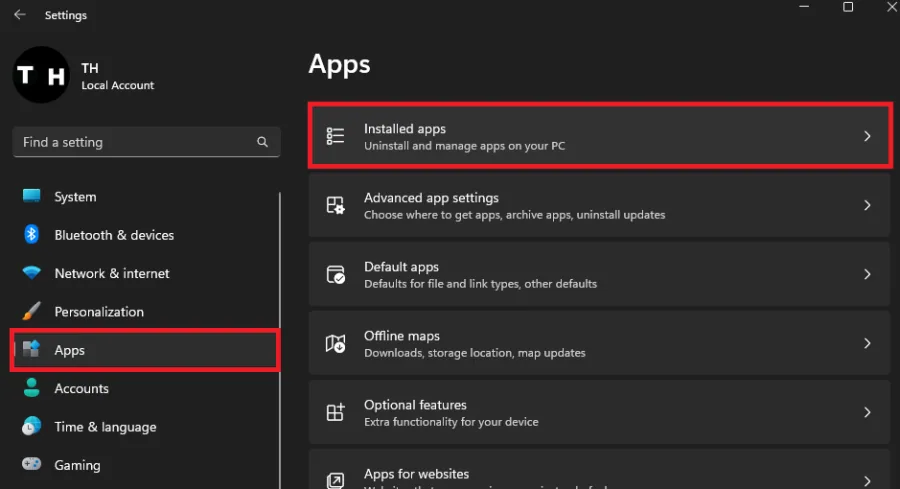Viewport: 900px width, 489px height.
Task: Click the Installed apps list icon
Action: (335, 136)
